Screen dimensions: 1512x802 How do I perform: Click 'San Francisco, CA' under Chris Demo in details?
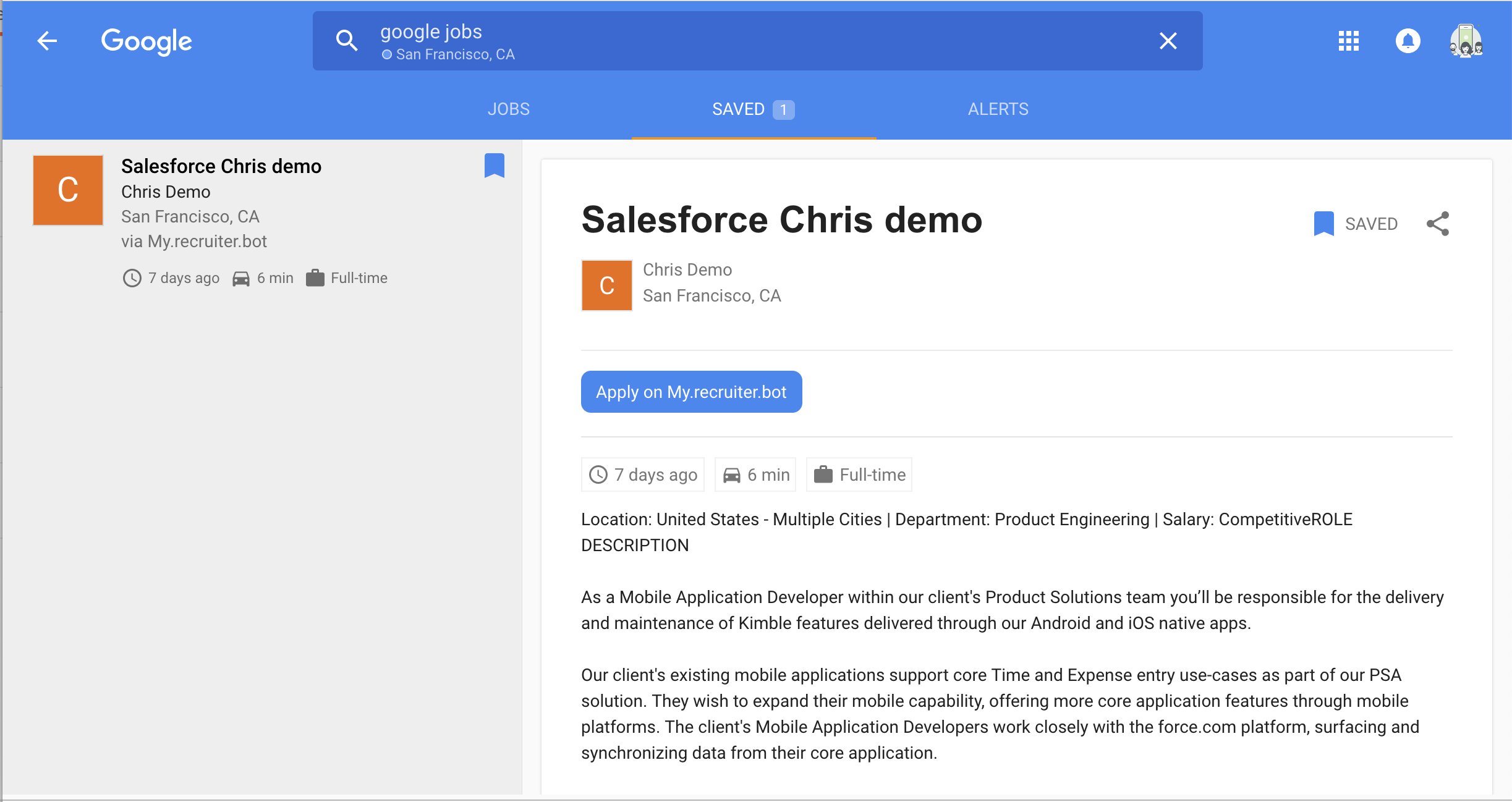712,296
